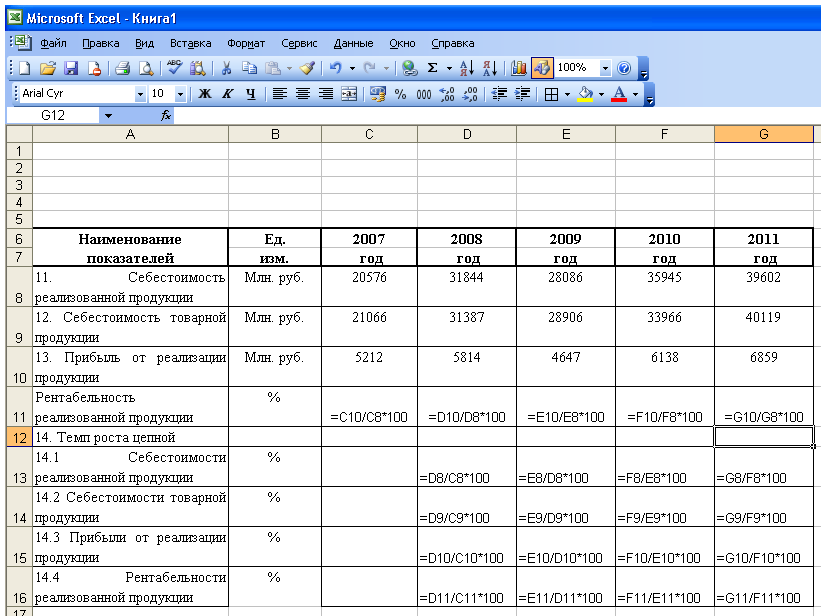The height and width of the screenshot is (616, 821).
Task: Apply red font color A
Action: (x=619, y=94)
